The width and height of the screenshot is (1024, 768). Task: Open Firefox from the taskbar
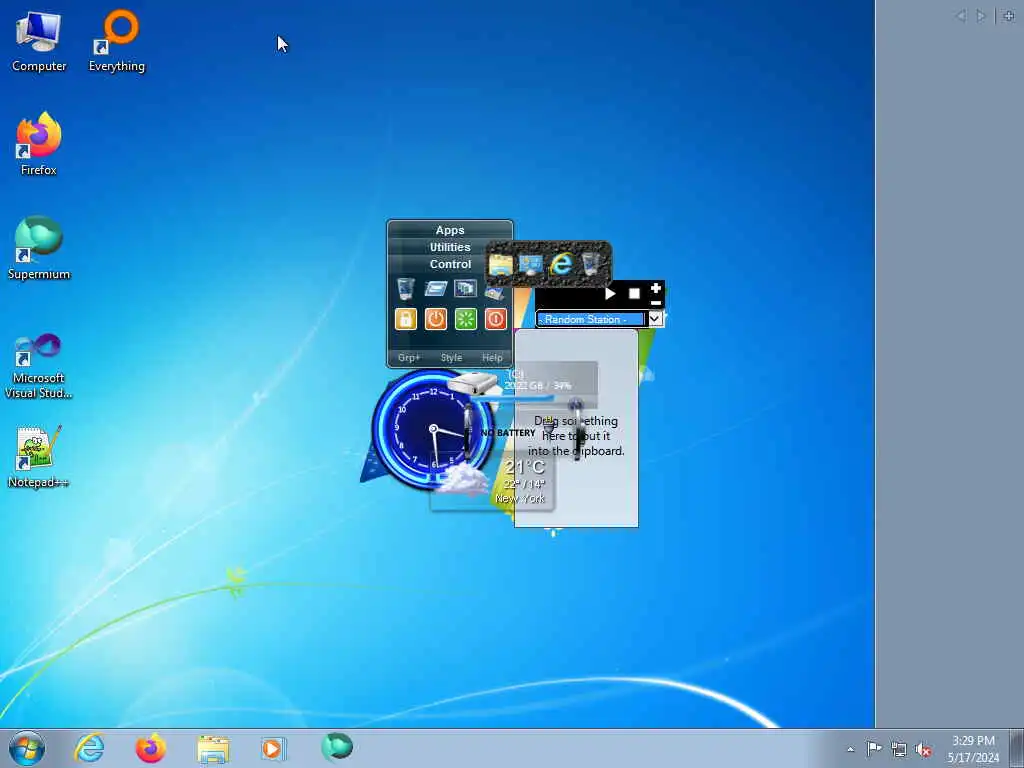(x=151, y=748)
